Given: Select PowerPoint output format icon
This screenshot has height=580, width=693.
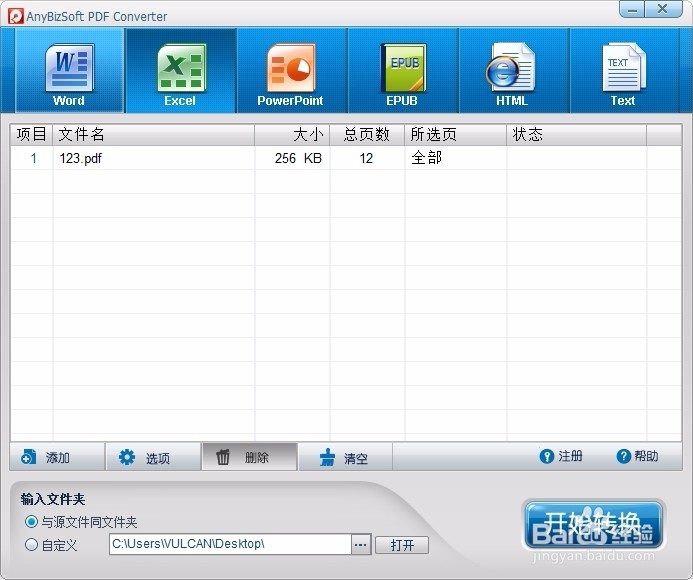Looking at the screenshot, I should pyautogui.click(x=291, y=71).
